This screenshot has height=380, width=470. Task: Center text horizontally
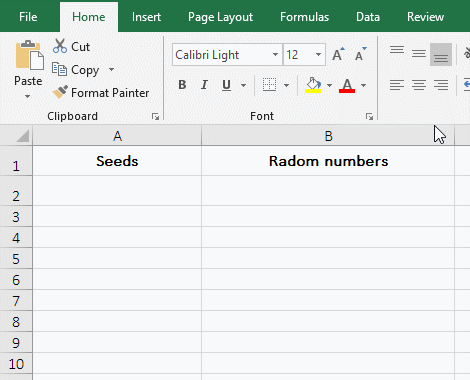(419, 85)
